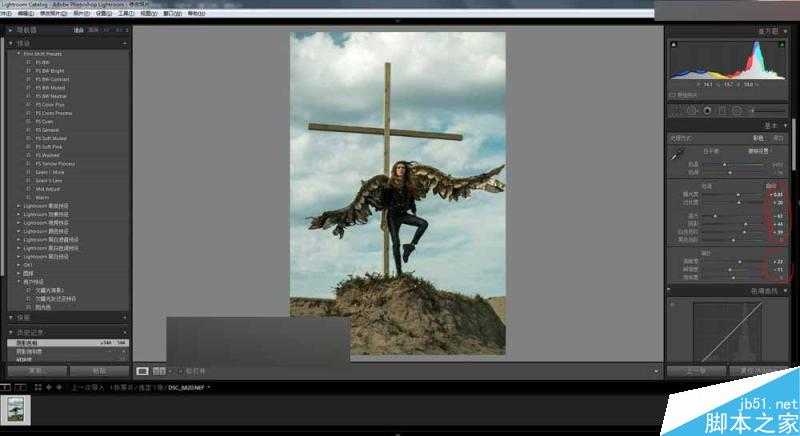Click the crop overlay tool icon
800x436 pixels.
692,110
